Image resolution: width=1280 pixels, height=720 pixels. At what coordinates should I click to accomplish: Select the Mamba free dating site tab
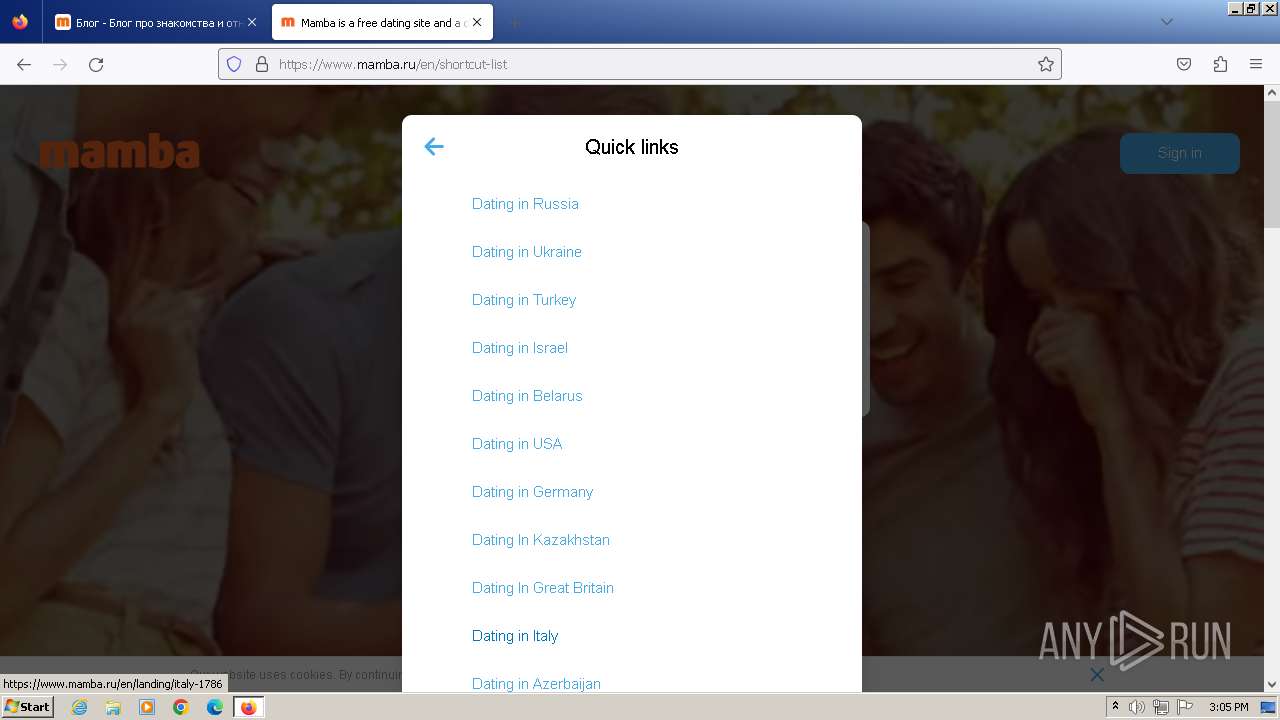pos(381,22)
